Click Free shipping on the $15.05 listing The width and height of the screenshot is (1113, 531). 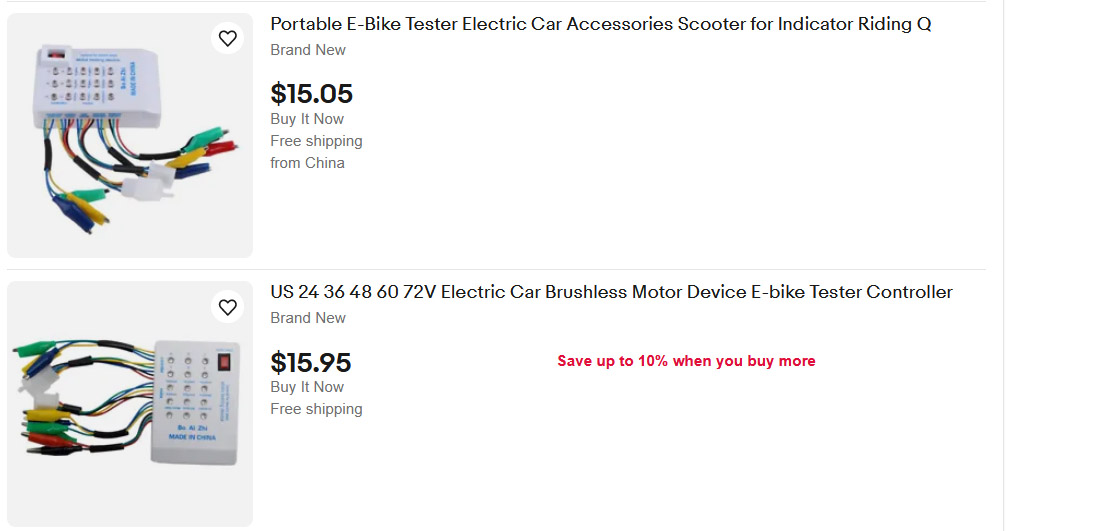click(316, 141)
